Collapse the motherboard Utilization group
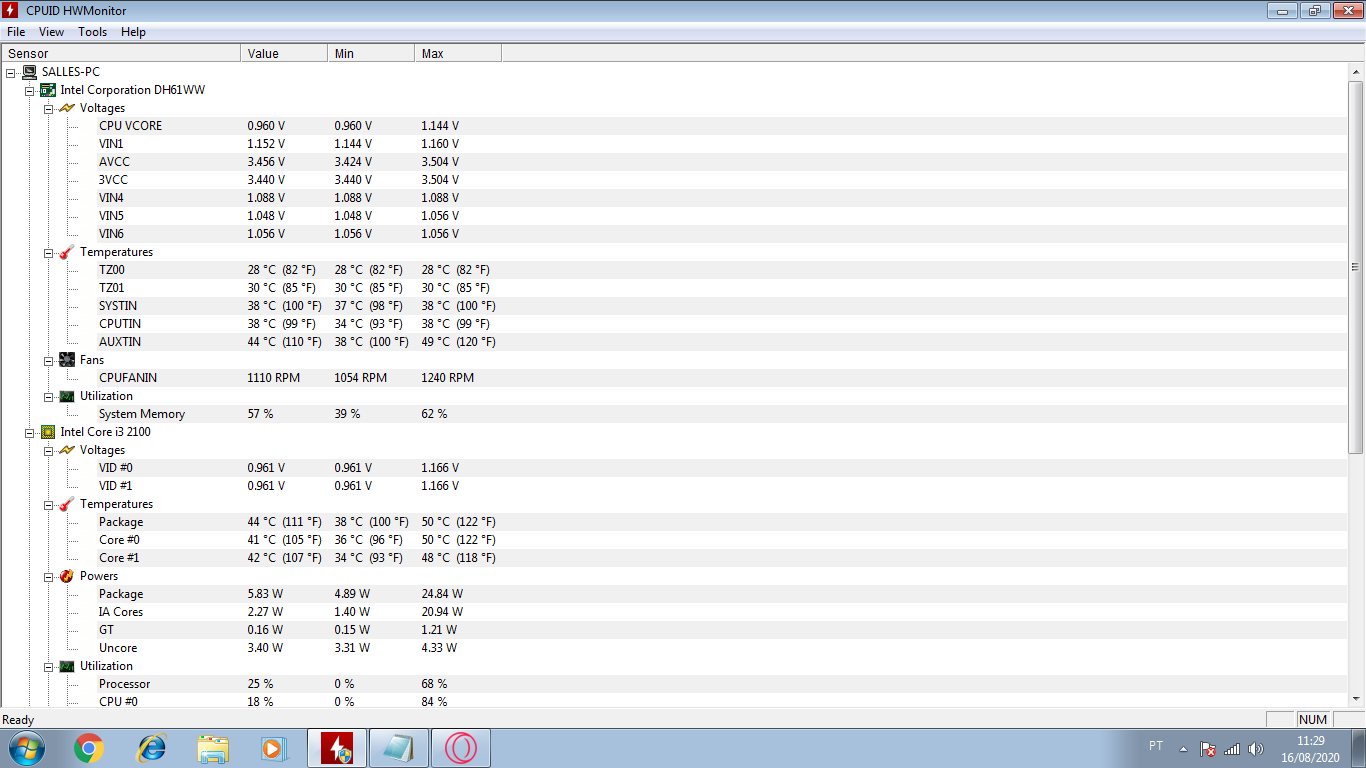 49,396
